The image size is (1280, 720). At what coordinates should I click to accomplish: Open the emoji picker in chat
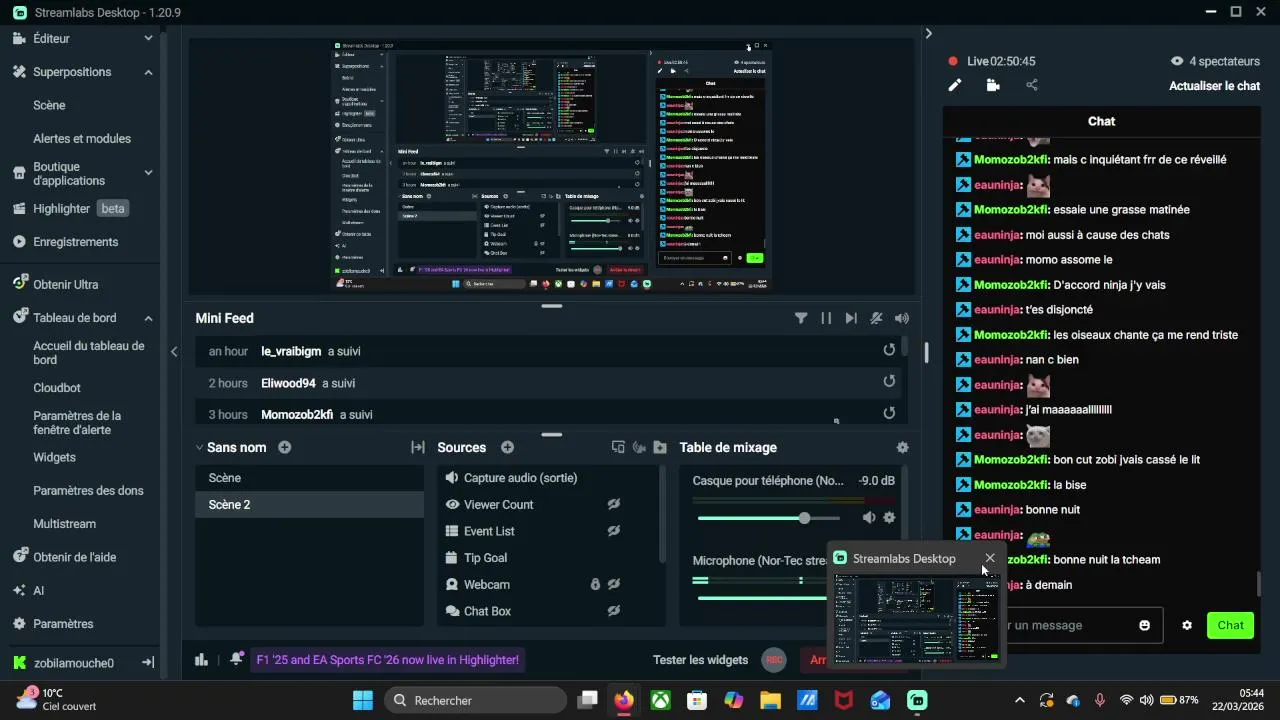tap(1144, 625)
